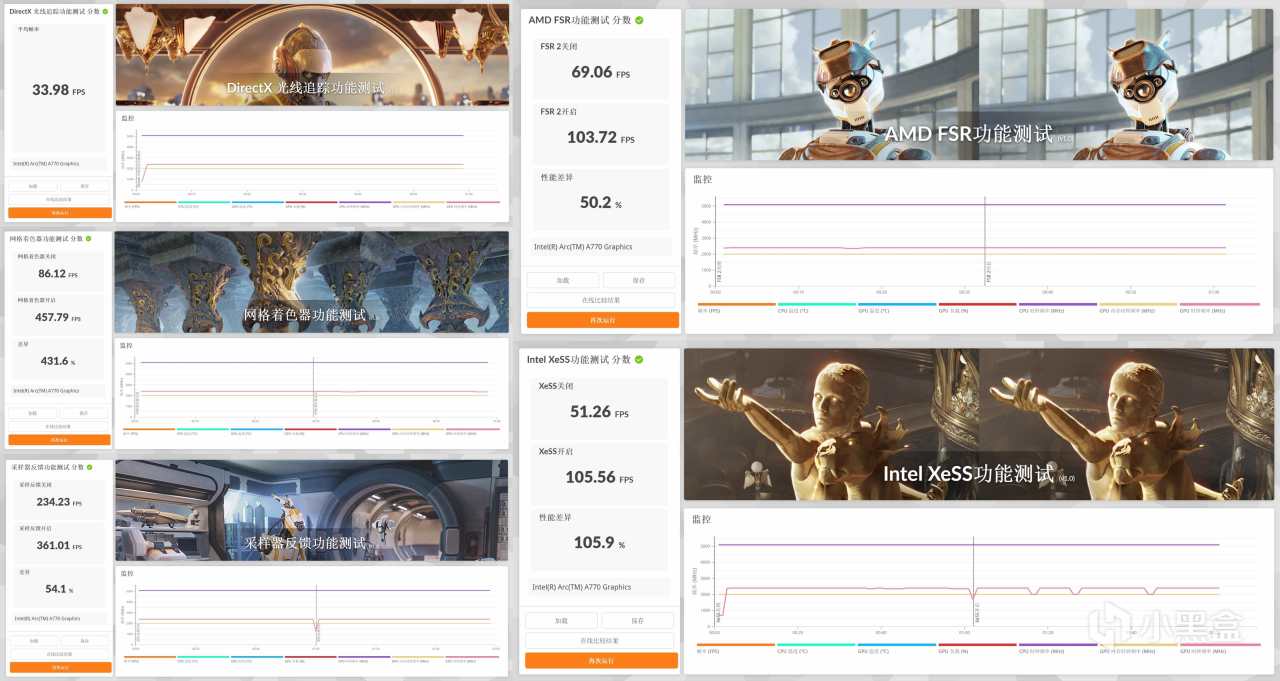
Task: Click green validity check in sampler feedback (采样器反馈) panel
Action: (x=87, y=466)
